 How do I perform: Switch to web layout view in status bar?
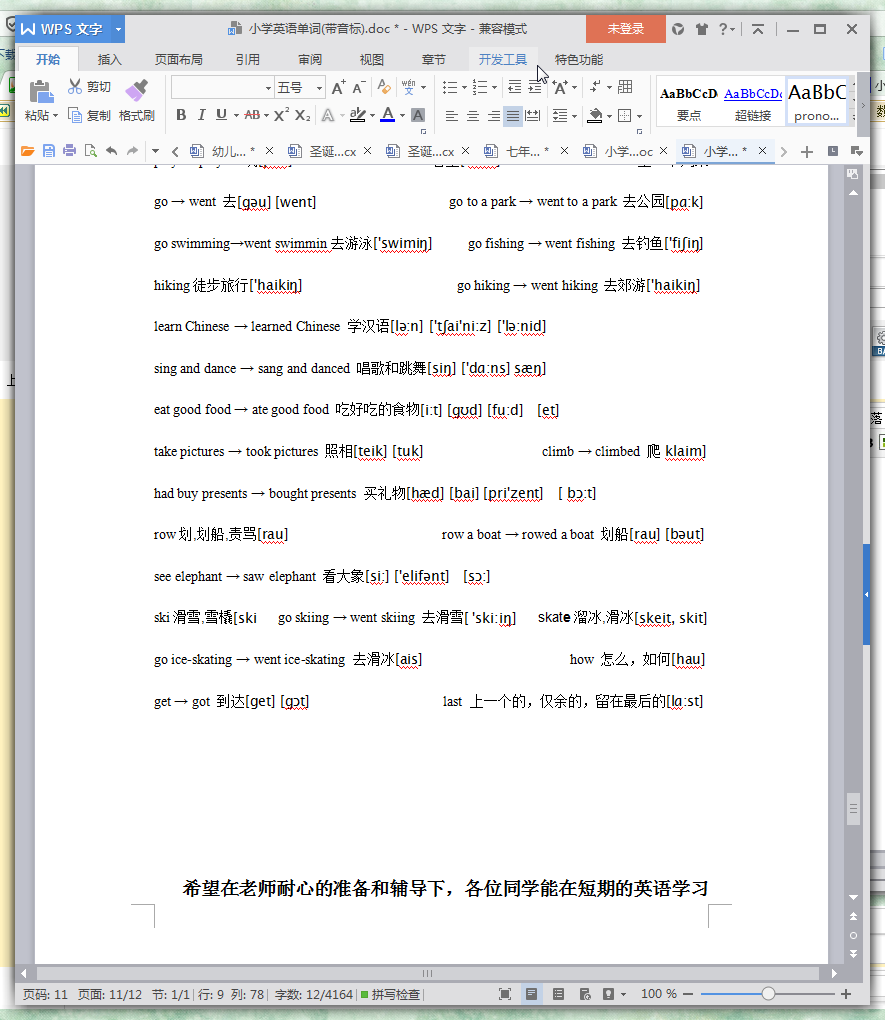click(584, 994)
